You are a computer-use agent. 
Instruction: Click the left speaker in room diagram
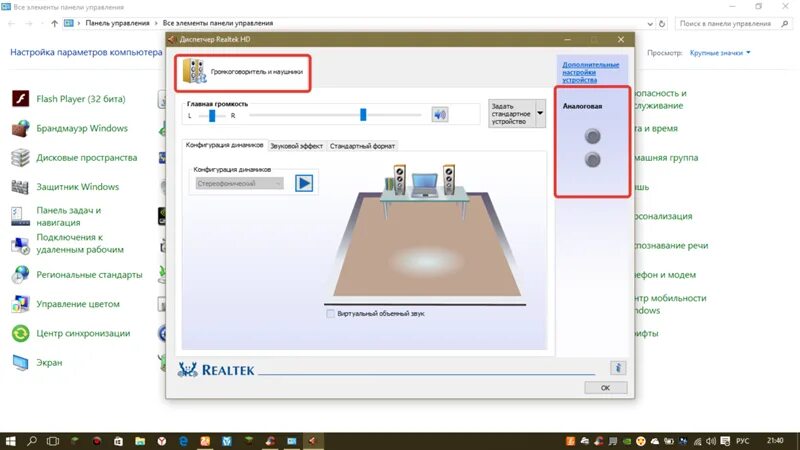click(x=399, y=179)
